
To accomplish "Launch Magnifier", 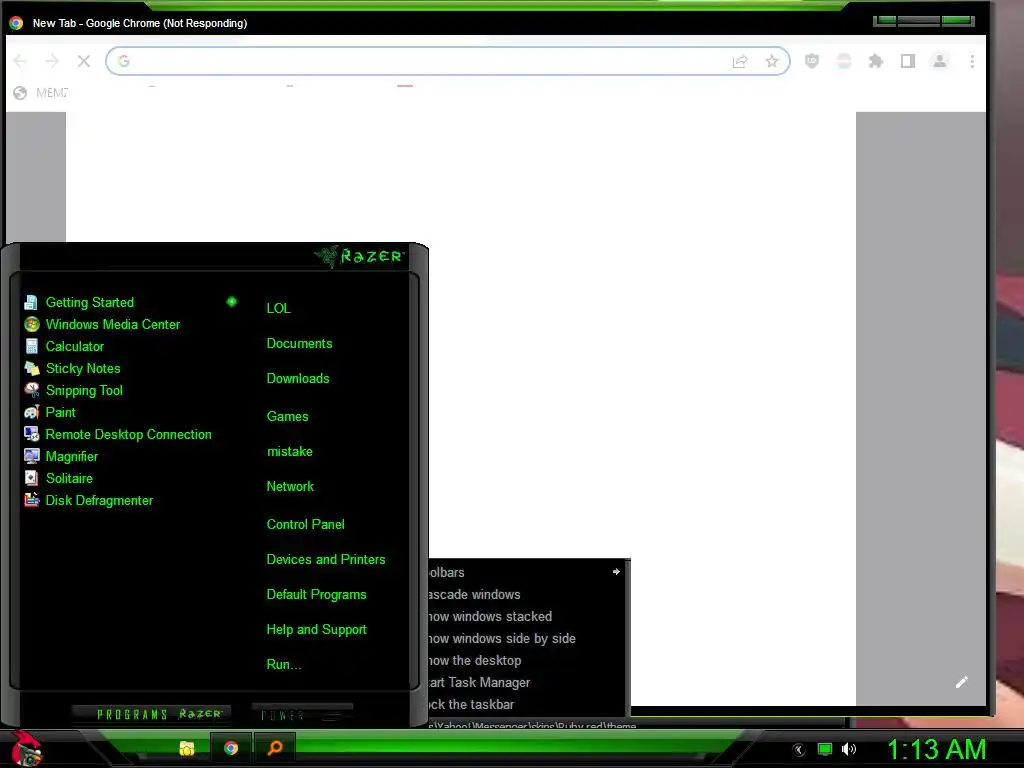I will (72, 456).
